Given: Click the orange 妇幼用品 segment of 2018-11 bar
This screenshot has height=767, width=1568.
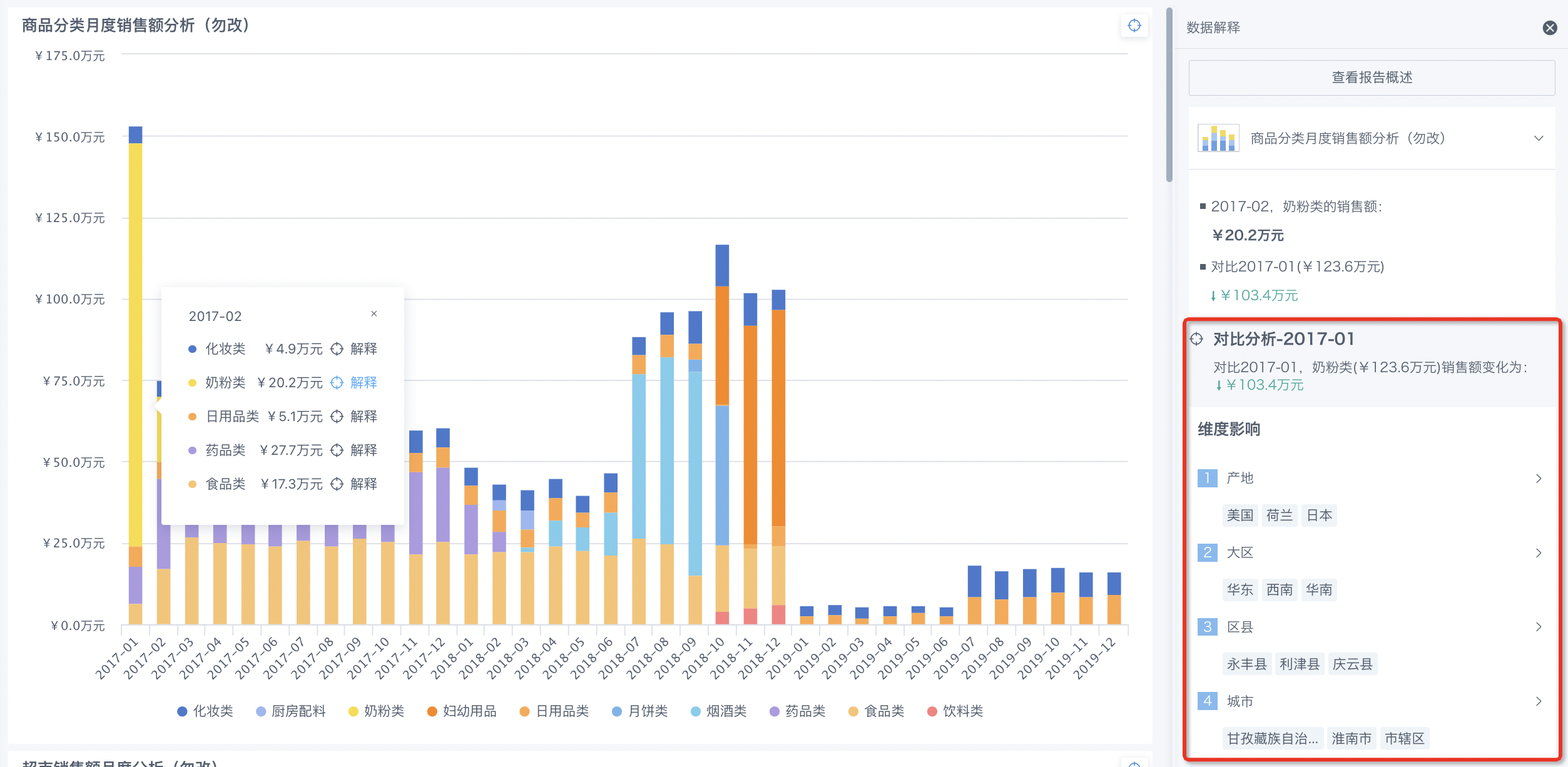Looking at the screenshot, I should [x=750, y=435].
